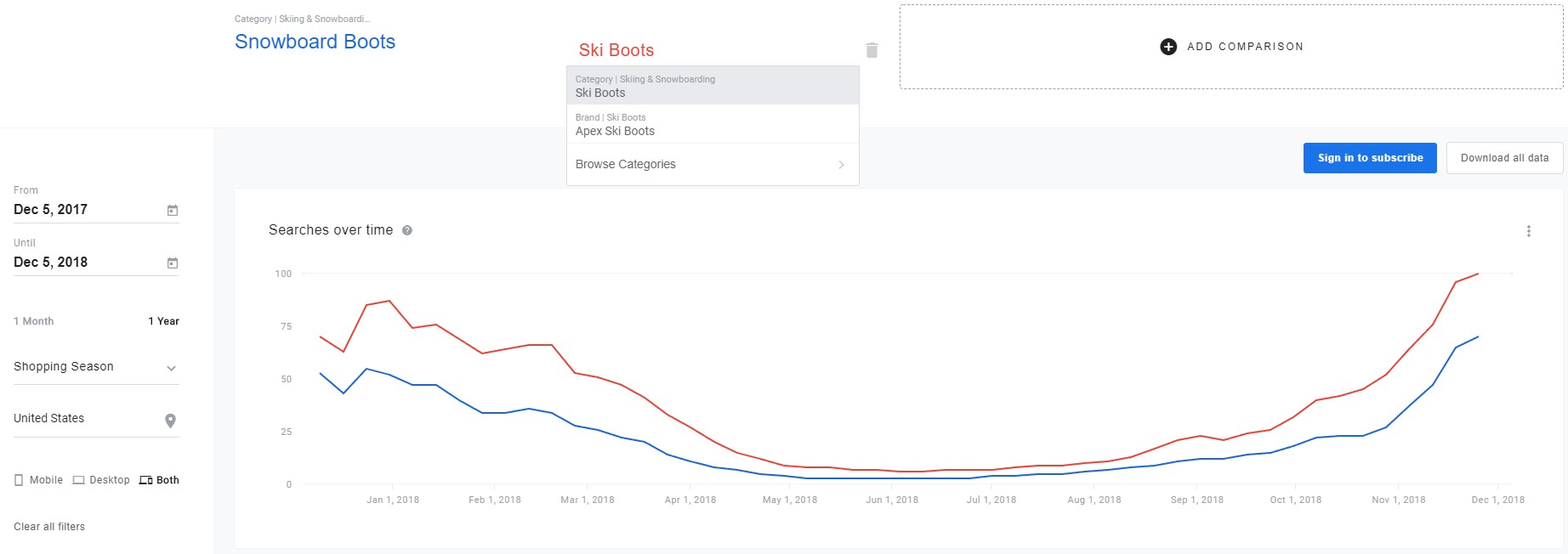
Task: Click the trash icon beside Ski Boots
Action: [872, 50]
